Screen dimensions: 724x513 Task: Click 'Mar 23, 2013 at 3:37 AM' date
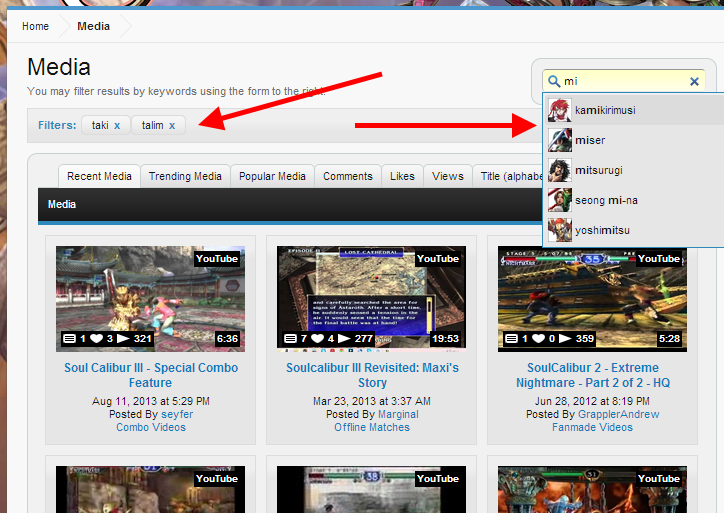372,401
